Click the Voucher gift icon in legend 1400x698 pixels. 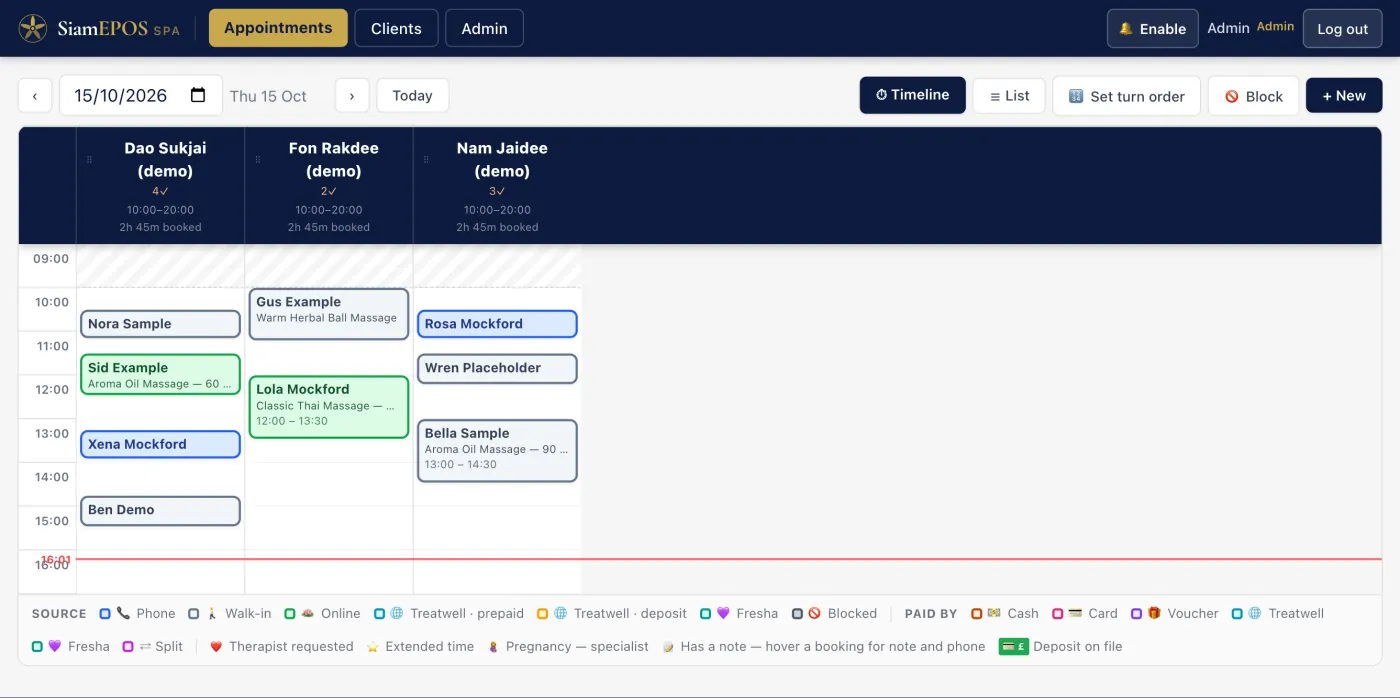(1154, 614)
